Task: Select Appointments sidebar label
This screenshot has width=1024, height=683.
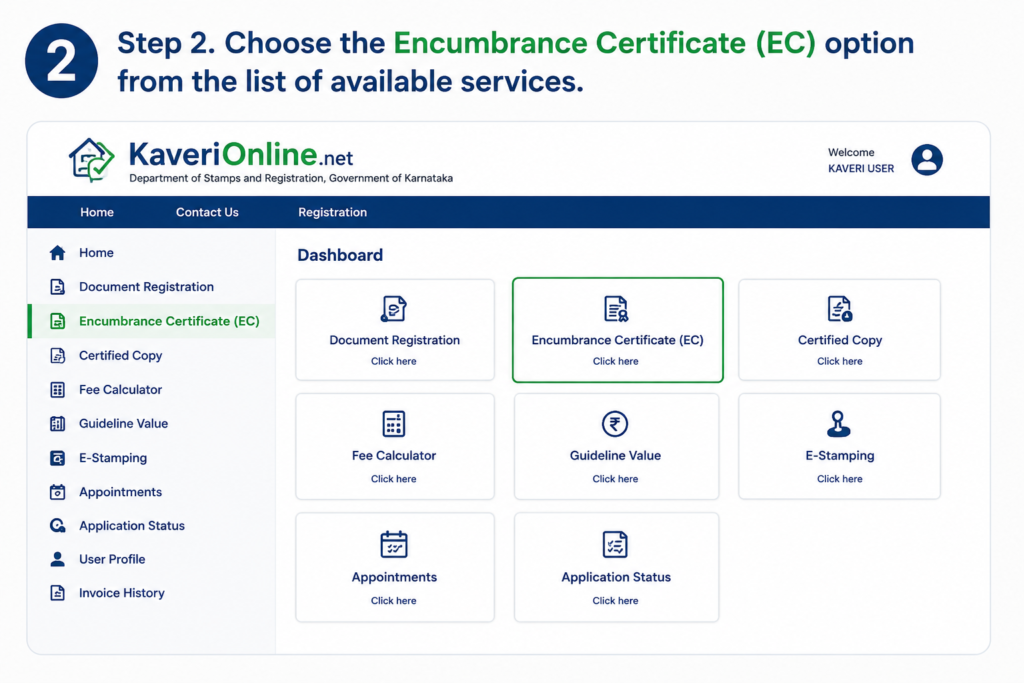Action: [x=120, y=492]
